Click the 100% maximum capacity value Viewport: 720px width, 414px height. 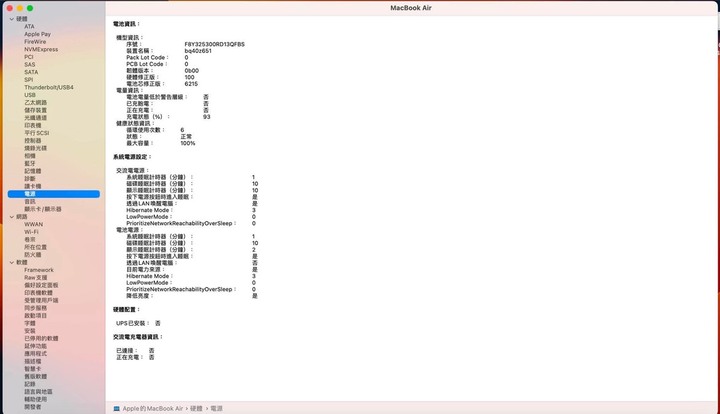[x=188, y=144]
